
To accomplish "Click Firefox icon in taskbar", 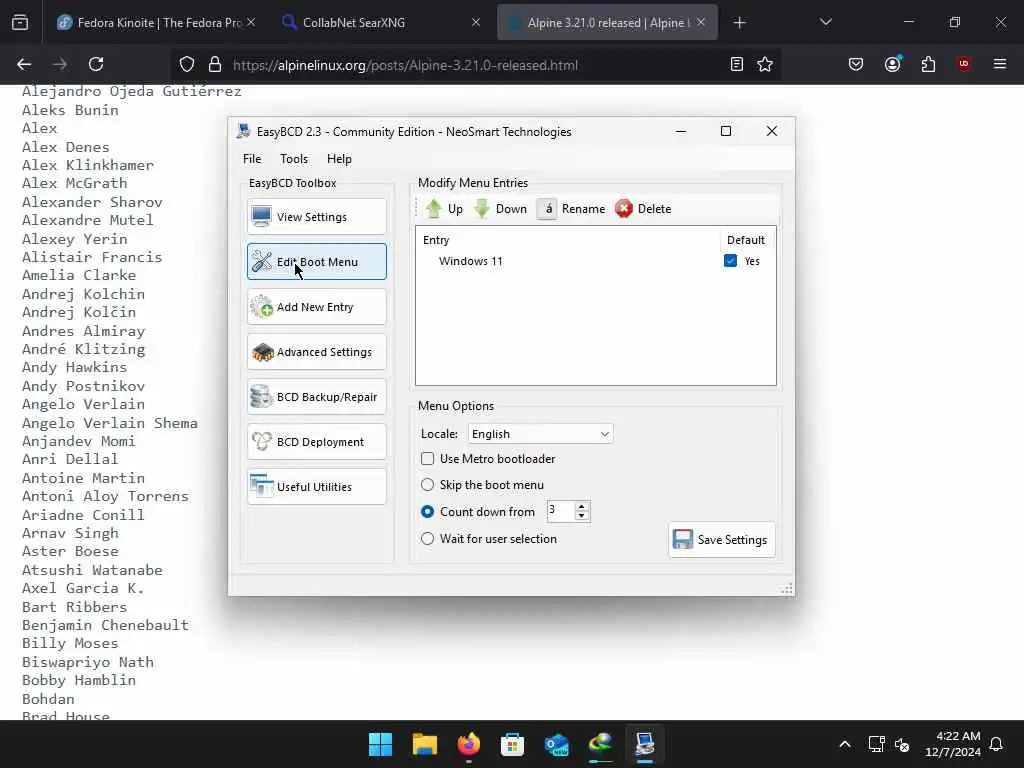I will coord(468,744).
